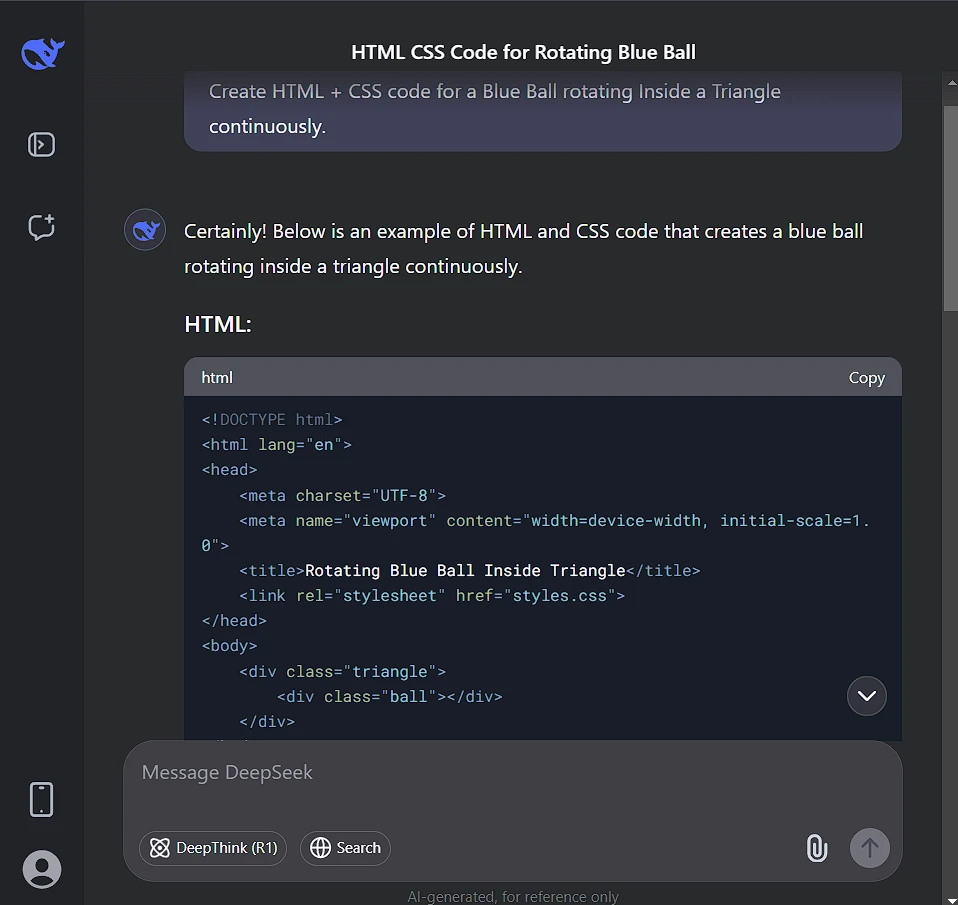Click the 'AI-generated, for reference only' footer text
Screen dimensions: 958x905
[513, 896]
